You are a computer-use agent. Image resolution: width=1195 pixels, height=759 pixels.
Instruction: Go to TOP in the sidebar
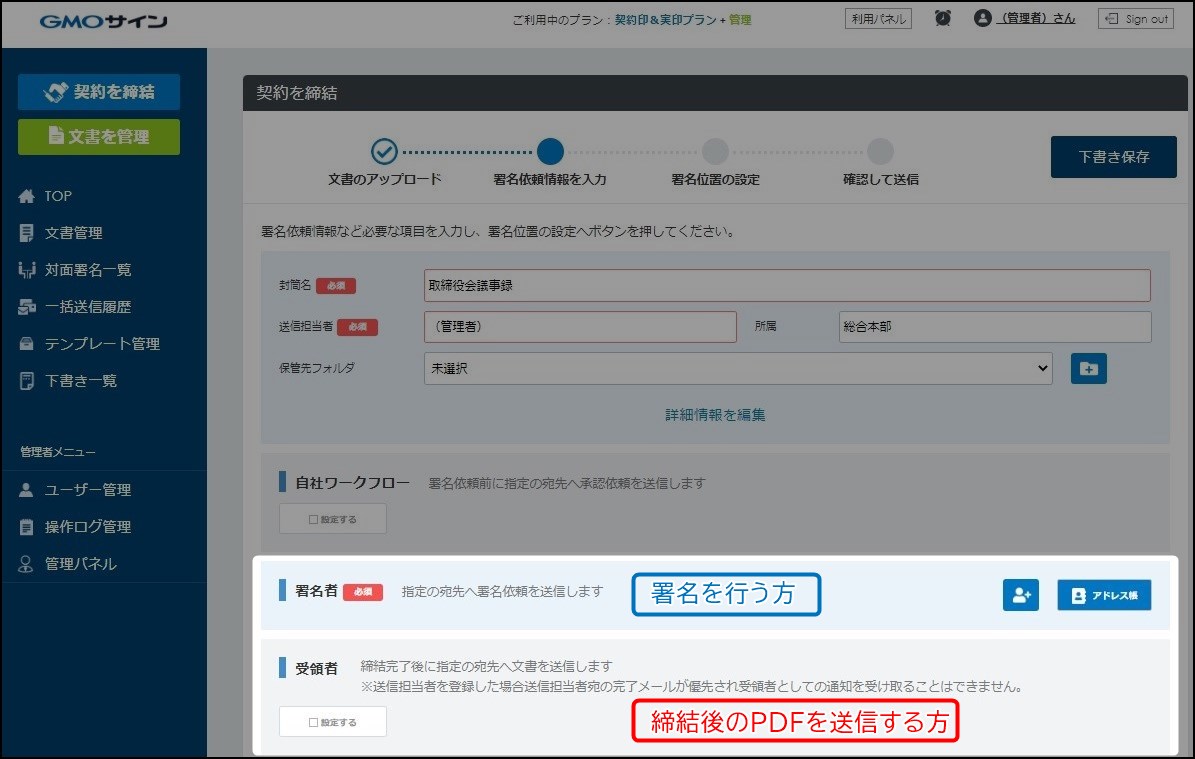(58, 196)
